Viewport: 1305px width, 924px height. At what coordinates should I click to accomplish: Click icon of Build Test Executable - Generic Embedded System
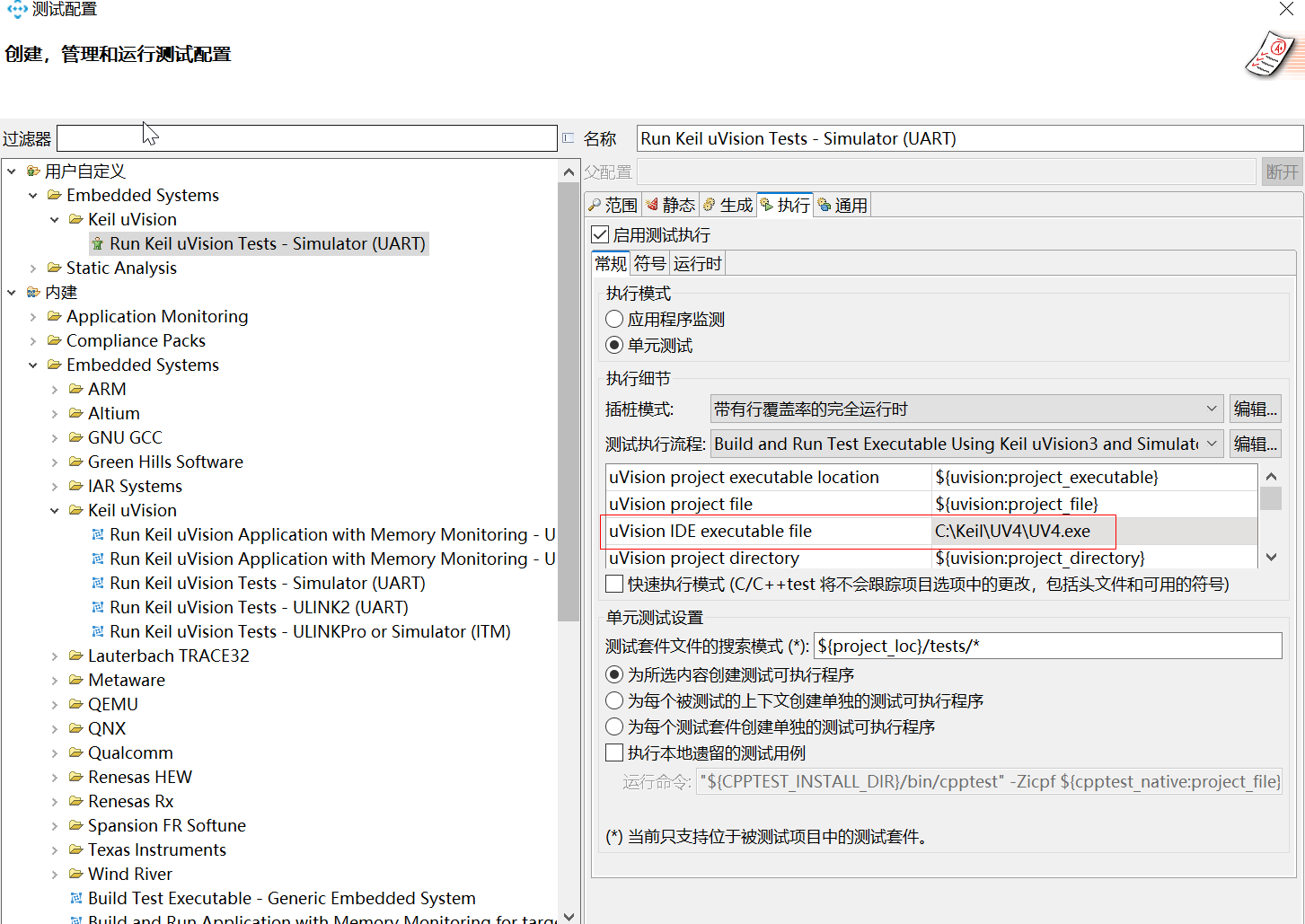coord(76,898)
